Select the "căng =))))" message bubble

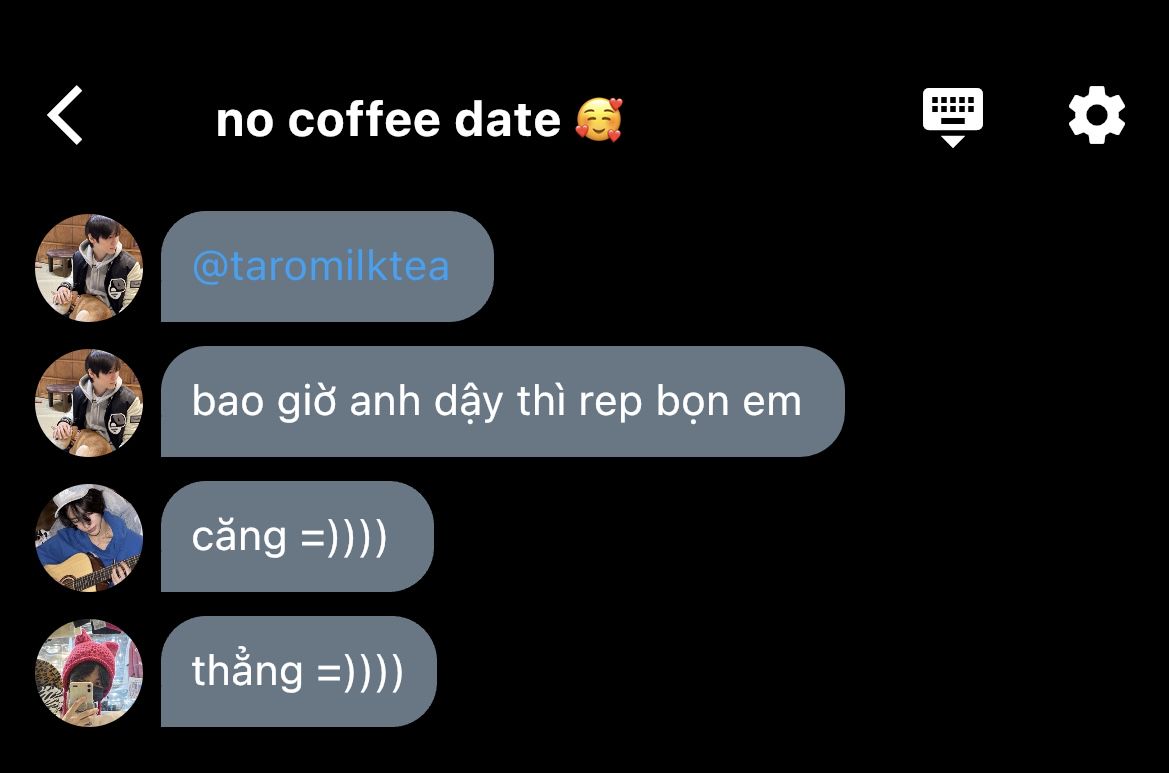(x=297, y=537)
